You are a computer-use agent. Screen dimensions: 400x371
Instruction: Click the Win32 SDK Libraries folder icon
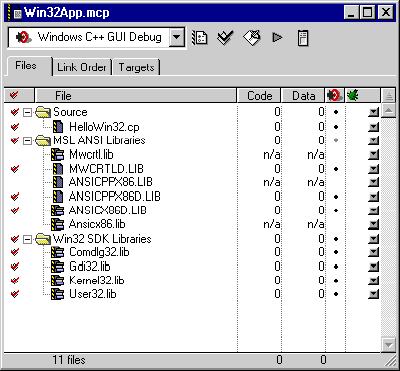tap(43, 239)
